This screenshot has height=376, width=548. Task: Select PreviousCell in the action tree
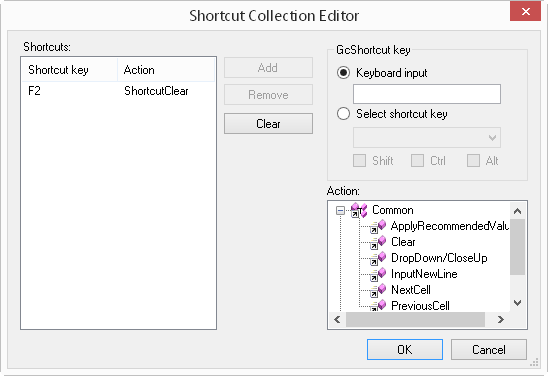tap(420, 305)
